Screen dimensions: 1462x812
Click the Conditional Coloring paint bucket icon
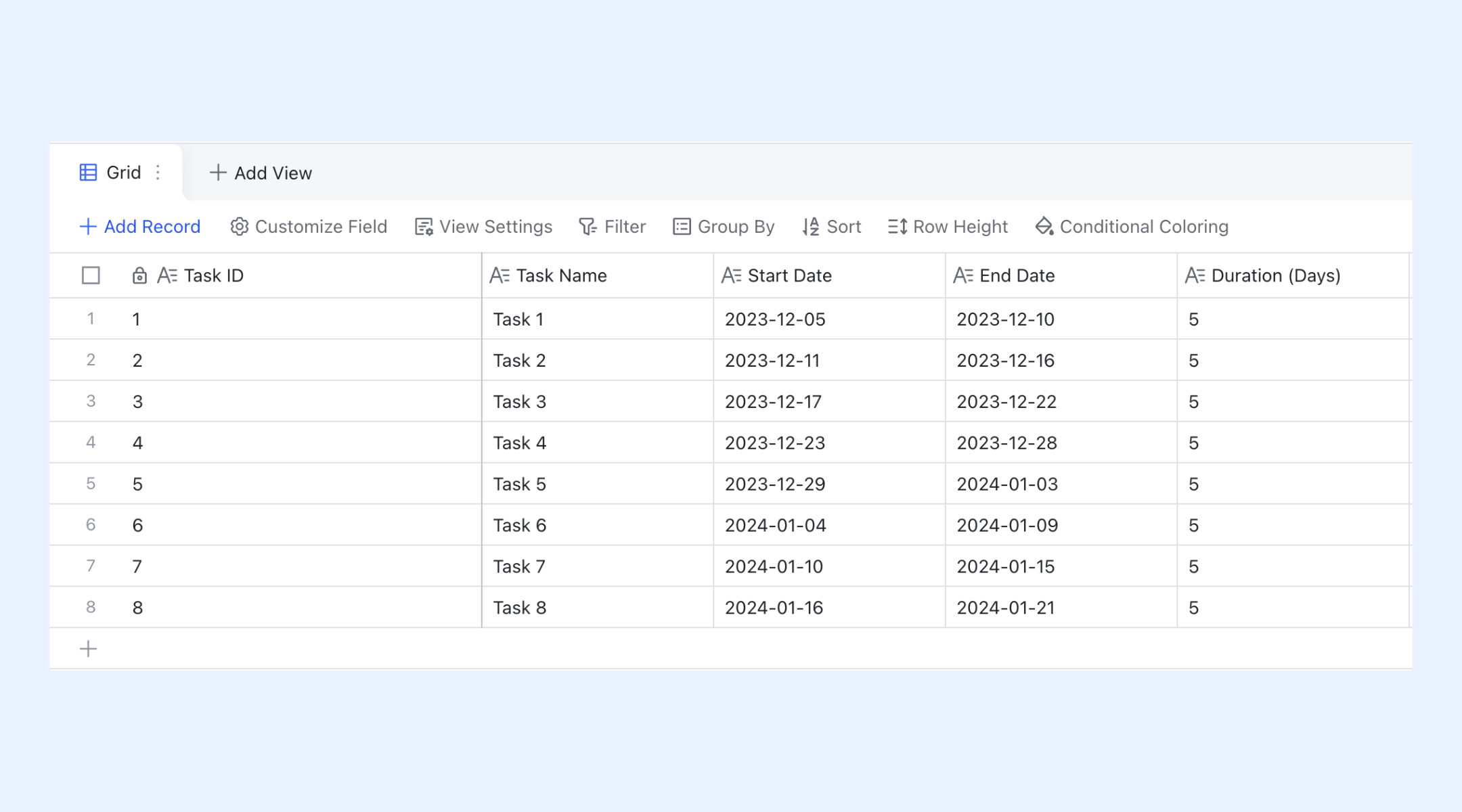click(x=1044, y=227)
